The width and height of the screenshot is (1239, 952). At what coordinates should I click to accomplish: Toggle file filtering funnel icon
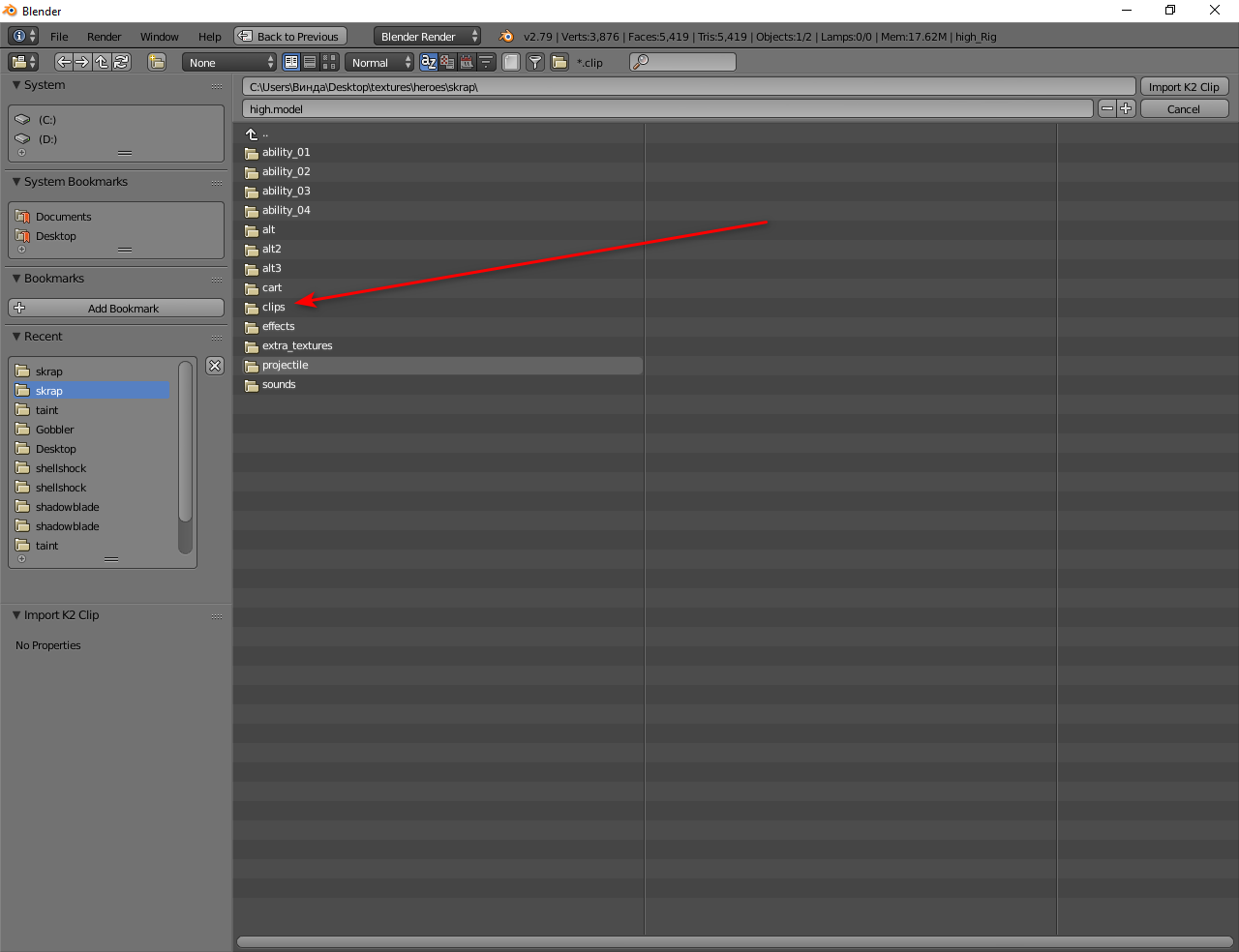(535, 62)
